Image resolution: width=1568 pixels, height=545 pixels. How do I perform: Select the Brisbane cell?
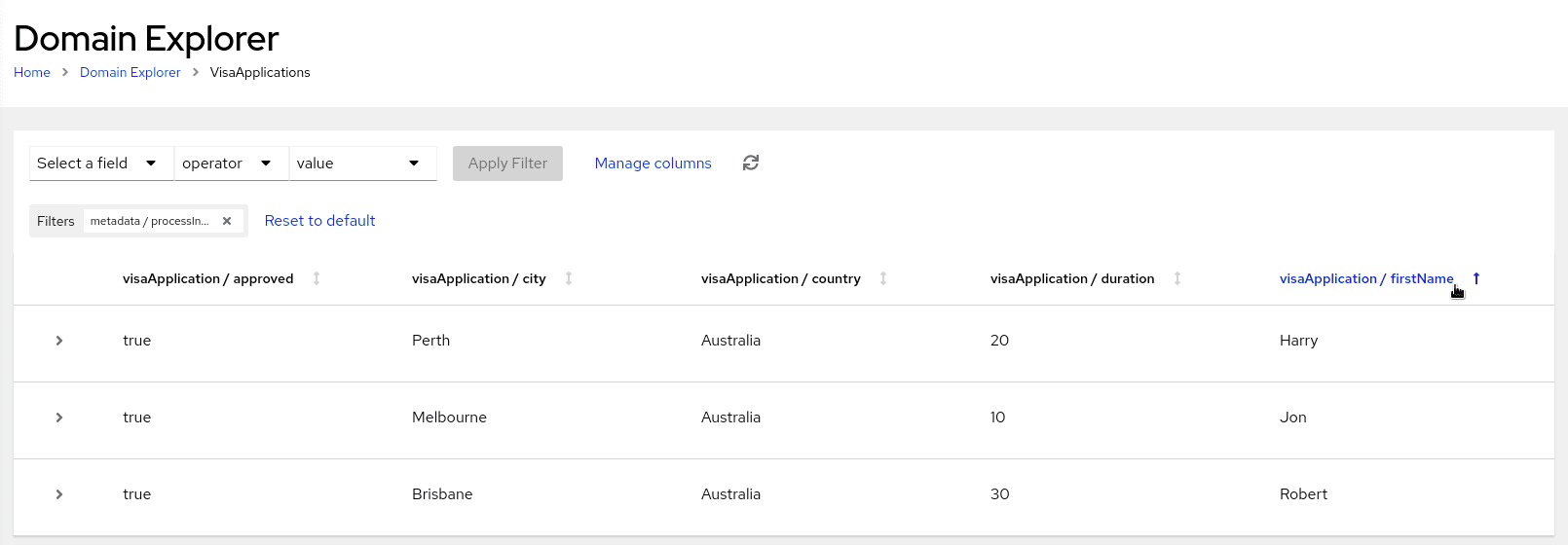(442, 494)
